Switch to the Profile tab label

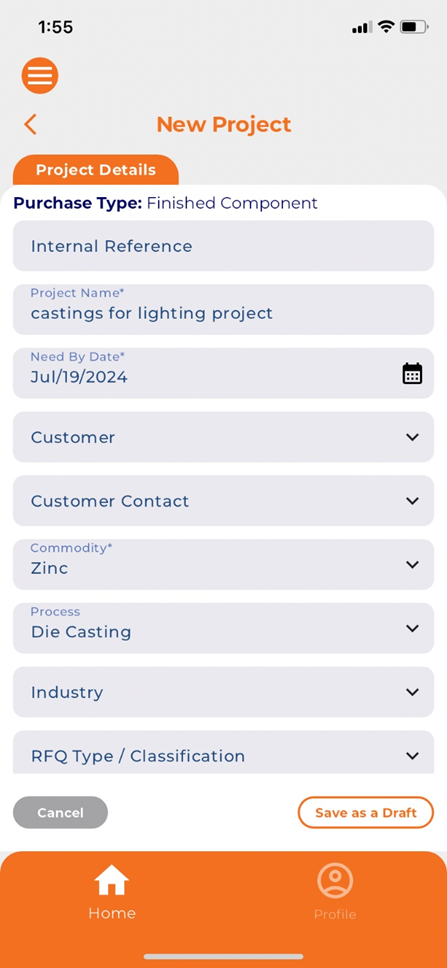(x=335, y=914)
